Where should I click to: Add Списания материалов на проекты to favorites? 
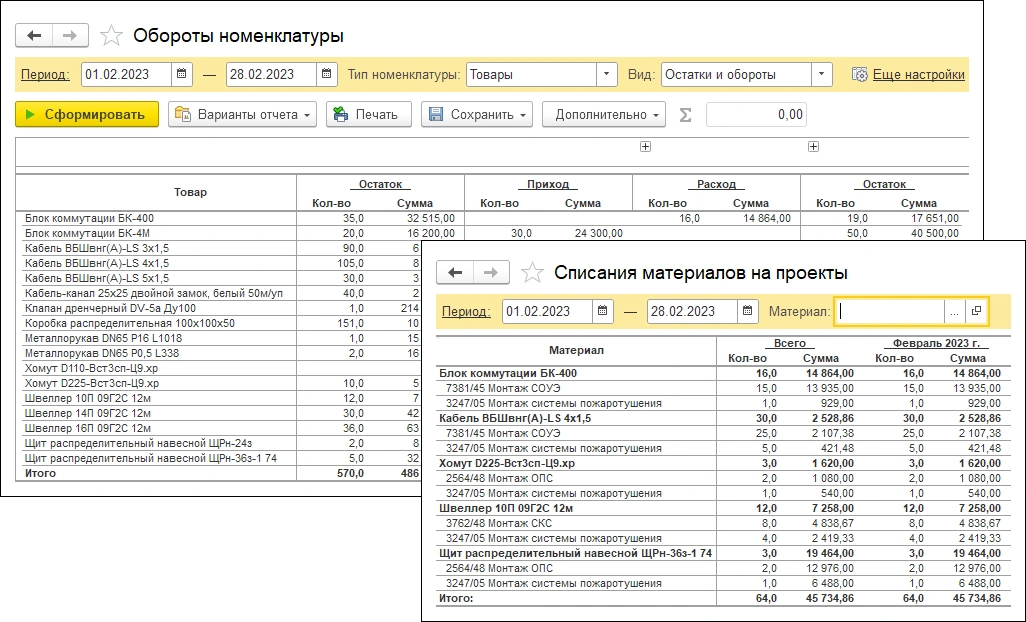pyautogui.click(x=532, y=273)
